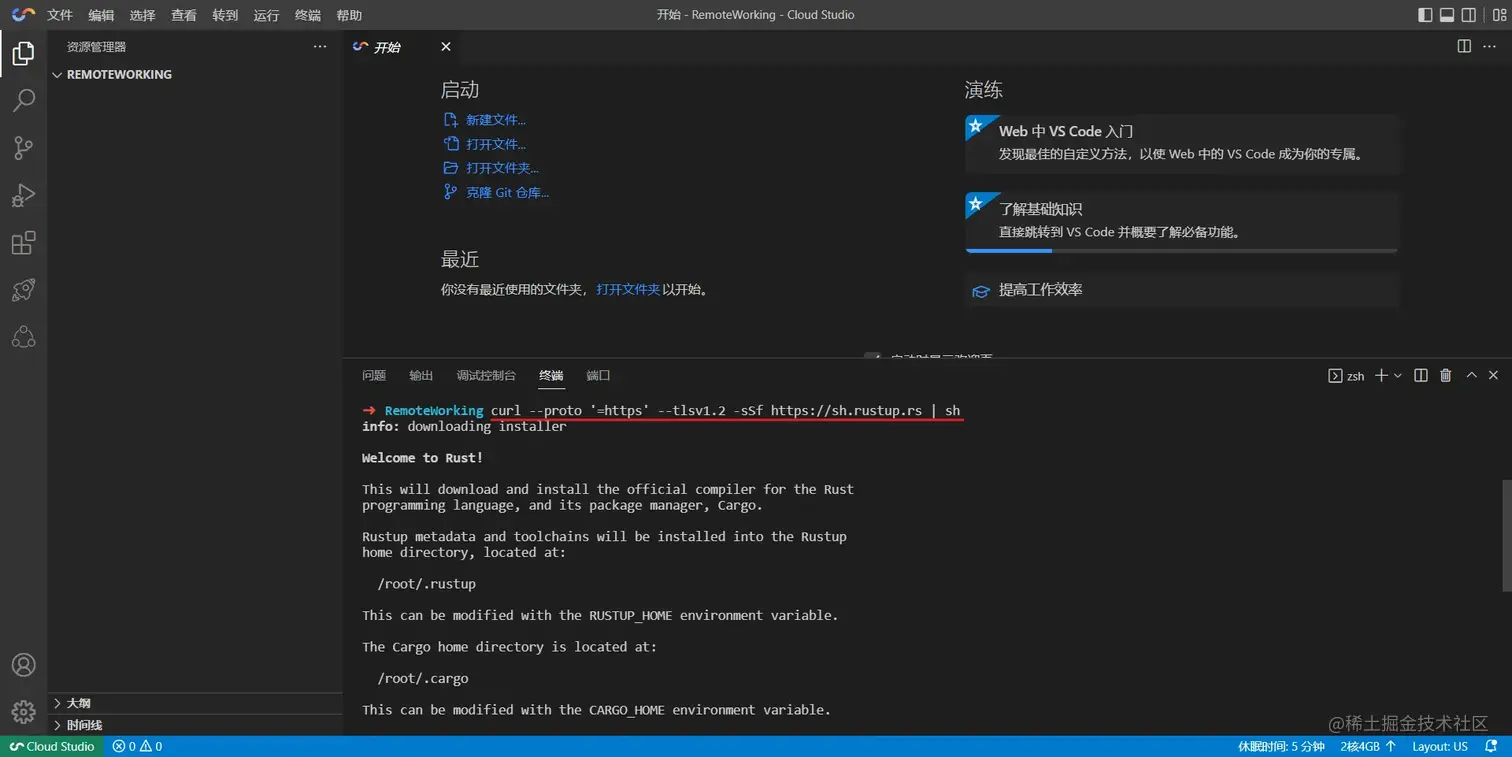Open editor more actions menu
The width and height of the screenshot is (1512, 757).
pyautogui.click(x=1492, y=46)
